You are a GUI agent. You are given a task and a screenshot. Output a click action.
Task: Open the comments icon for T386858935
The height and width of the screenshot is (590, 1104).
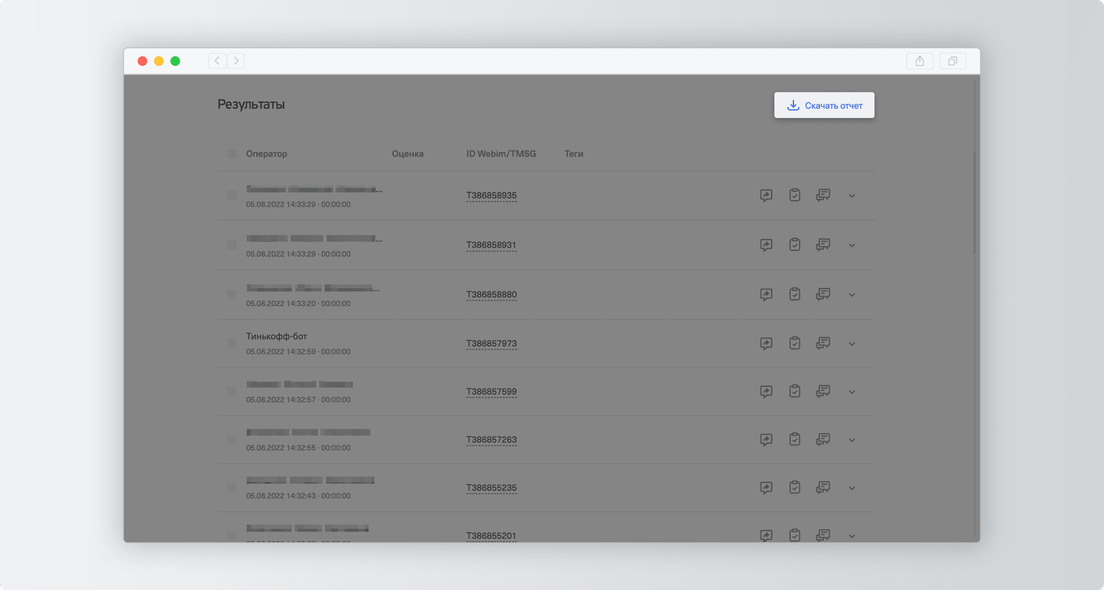(823, 195)
